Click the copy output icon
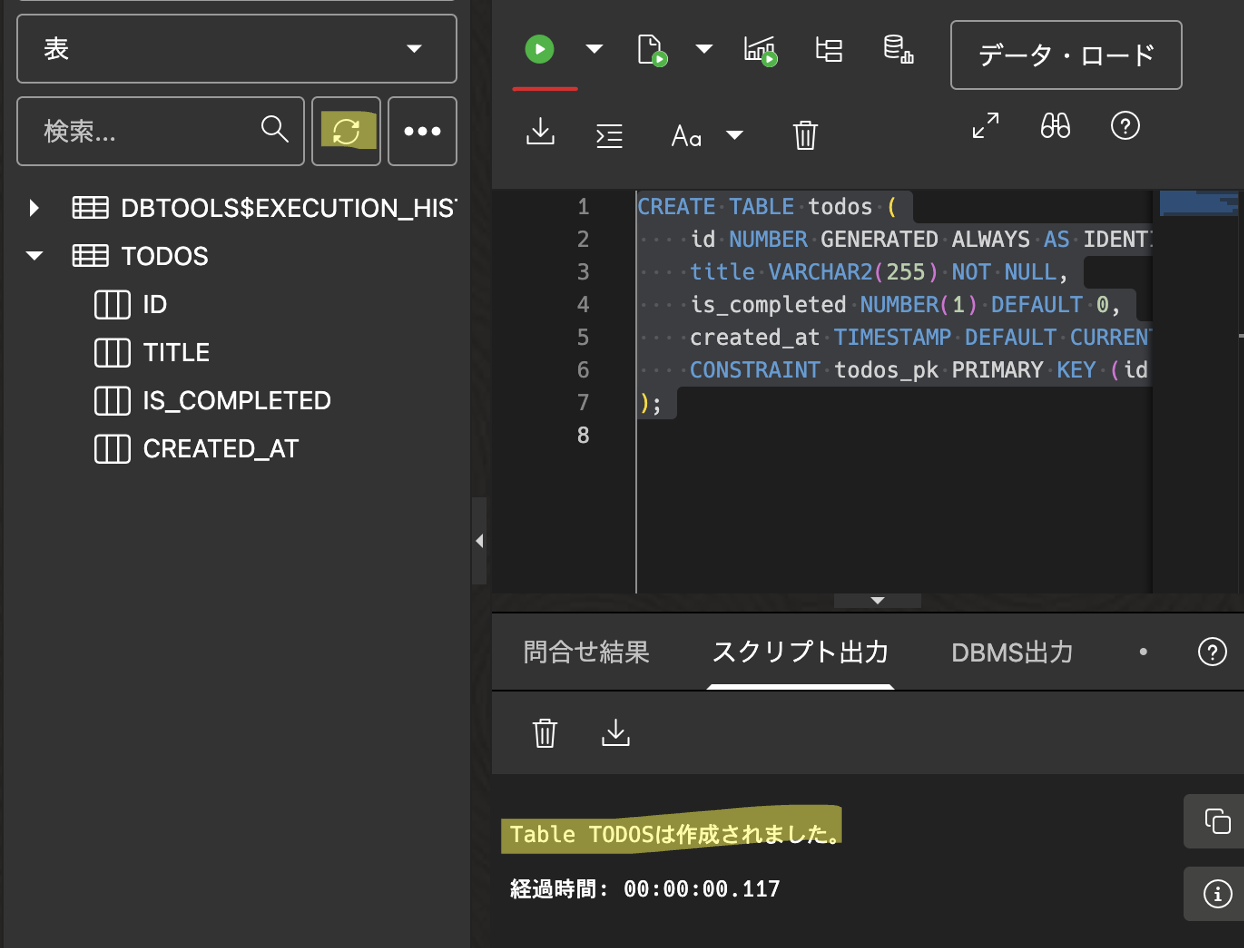 pyautogui.click(x=1217, y=822)
